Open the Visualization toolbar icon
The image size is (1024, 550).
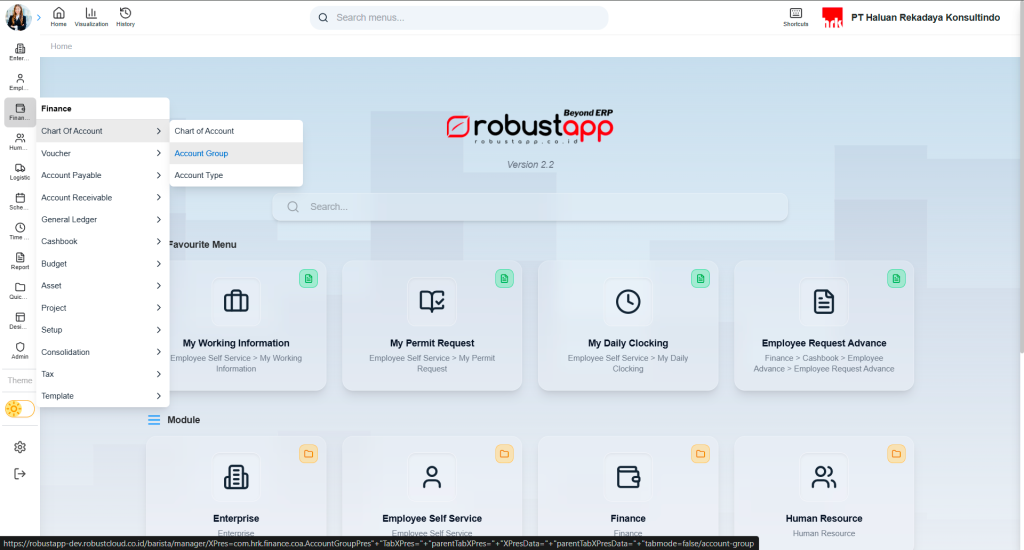(x=91, y=15)
